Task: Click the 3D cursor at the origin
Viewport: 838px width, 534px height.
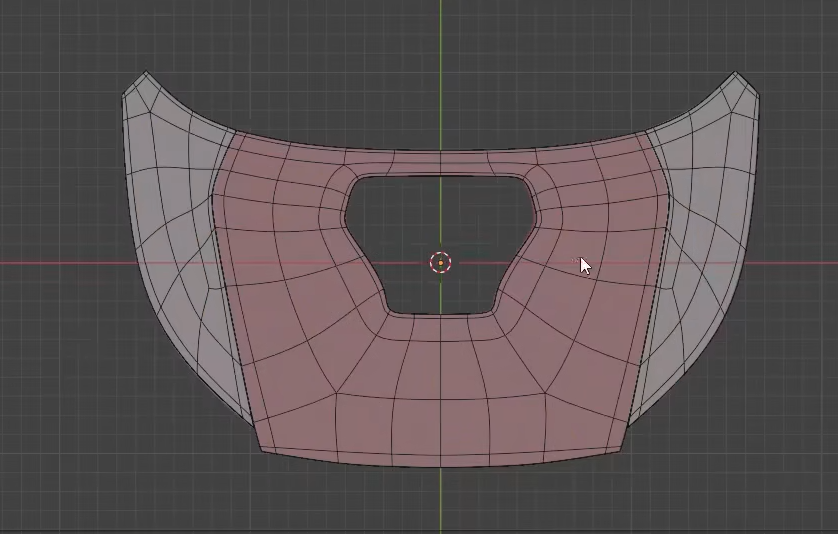Action: (x=440, y=262)
